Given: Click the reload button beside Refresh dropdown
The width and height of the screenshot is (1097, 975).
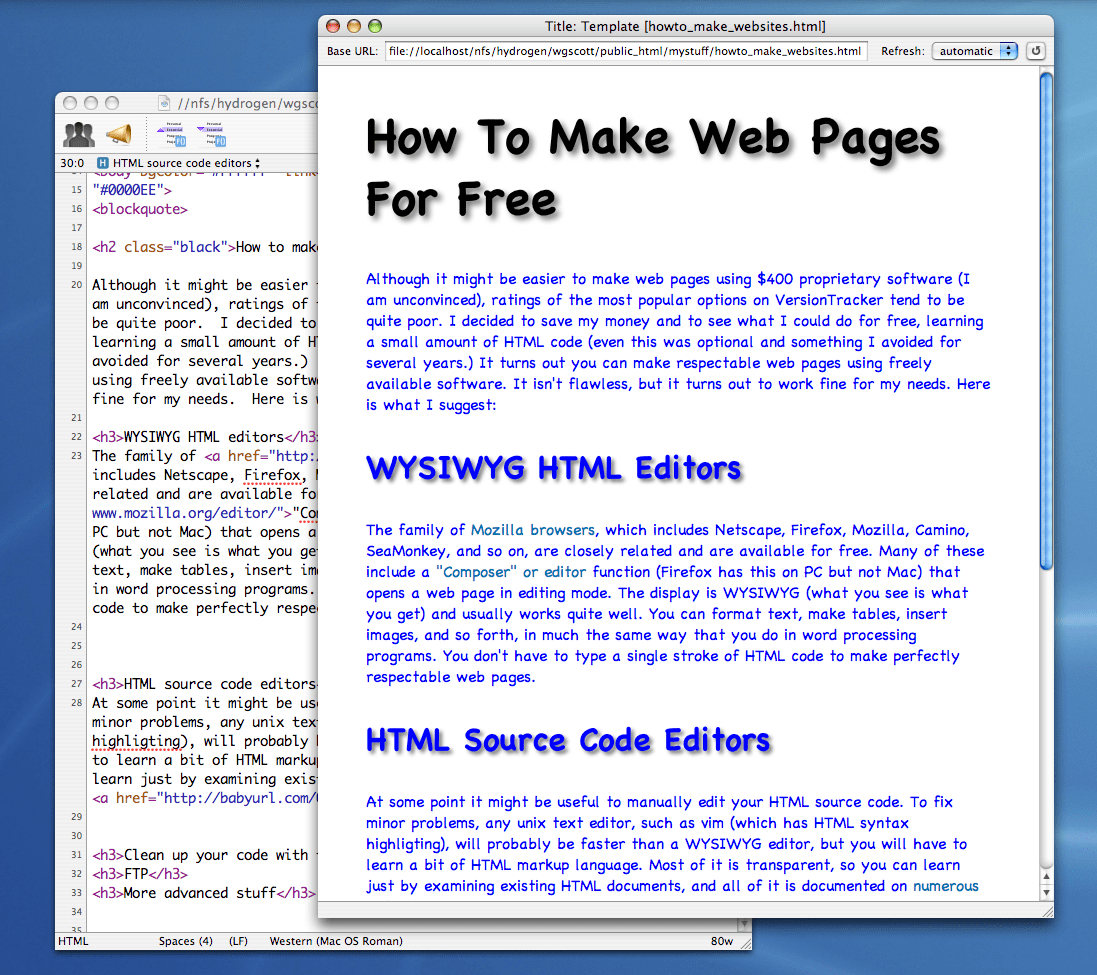Looking at the screenshot, I should [1035, 51].
